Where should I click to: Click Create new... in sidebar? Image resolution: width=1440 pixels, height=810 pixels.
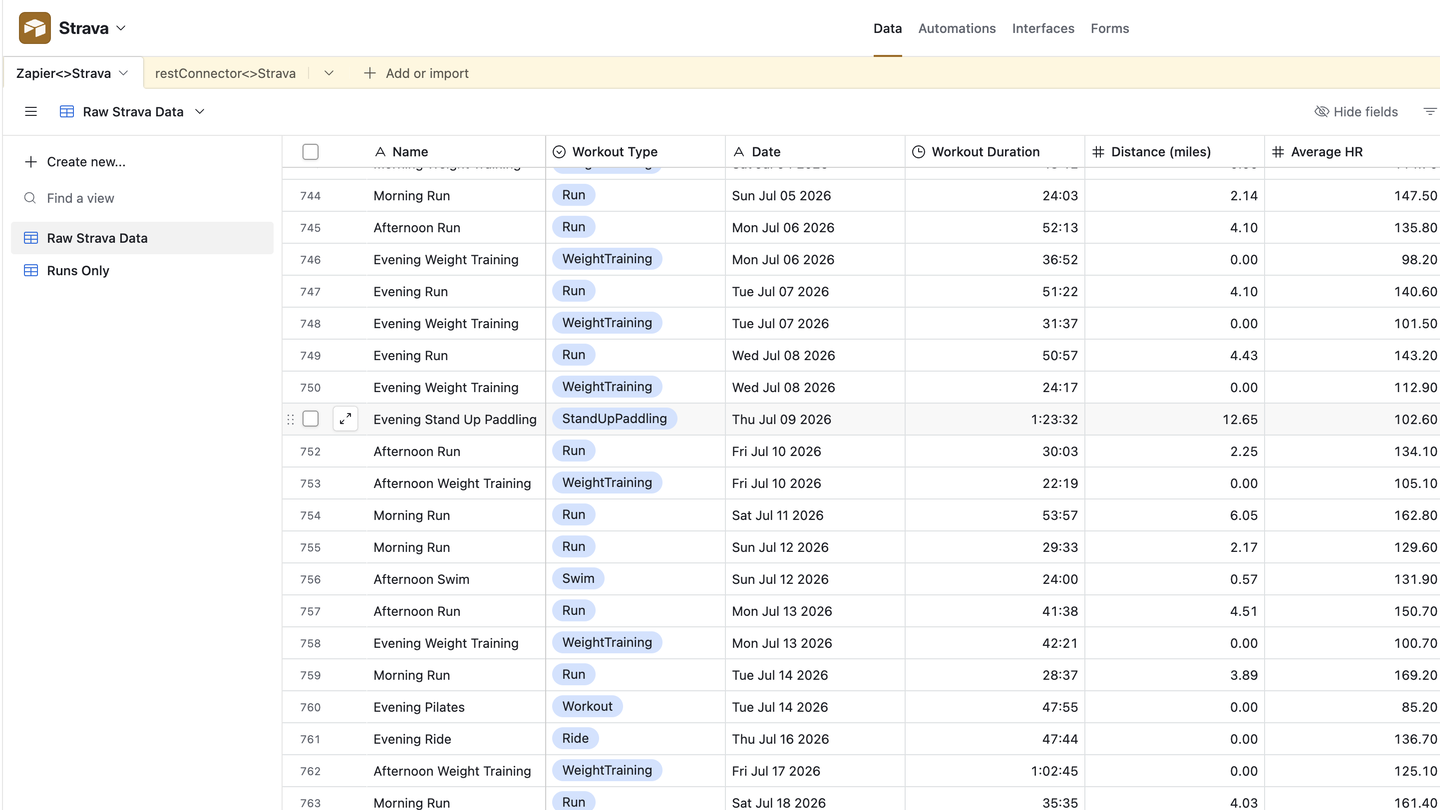tap(75, 162)
